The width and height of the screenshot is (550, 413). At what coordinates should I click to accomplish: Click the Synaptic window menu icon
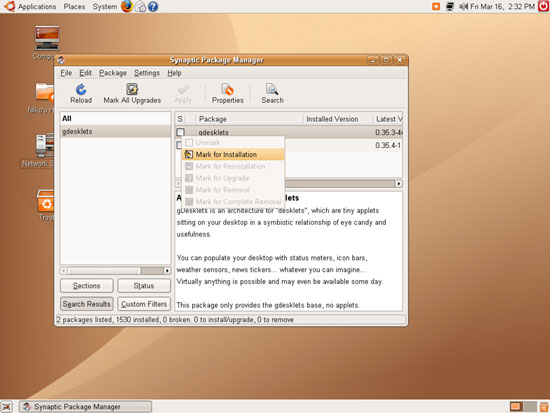pyautogui.click(x=61, y=60)
